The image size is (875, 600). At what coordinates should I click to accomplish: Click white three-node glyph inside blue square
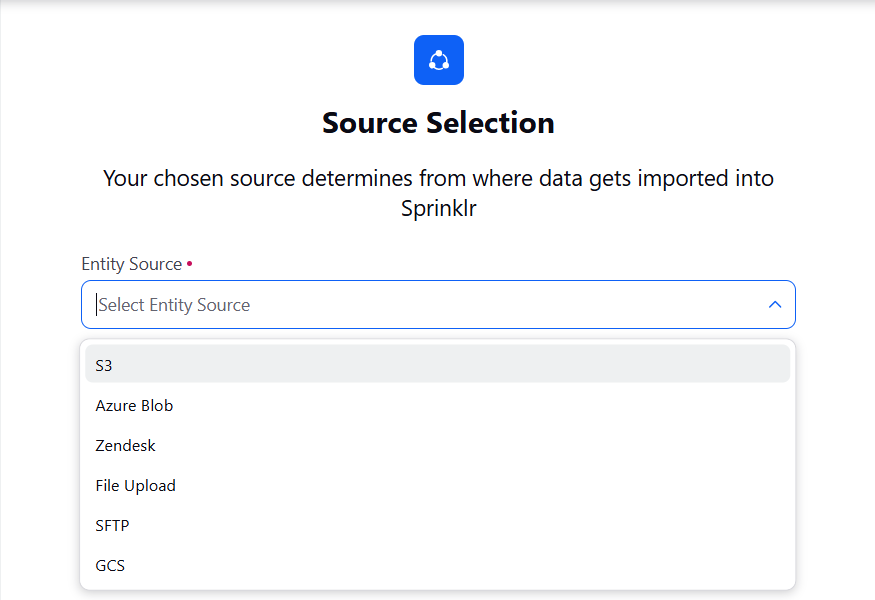[x=439, y=60]
